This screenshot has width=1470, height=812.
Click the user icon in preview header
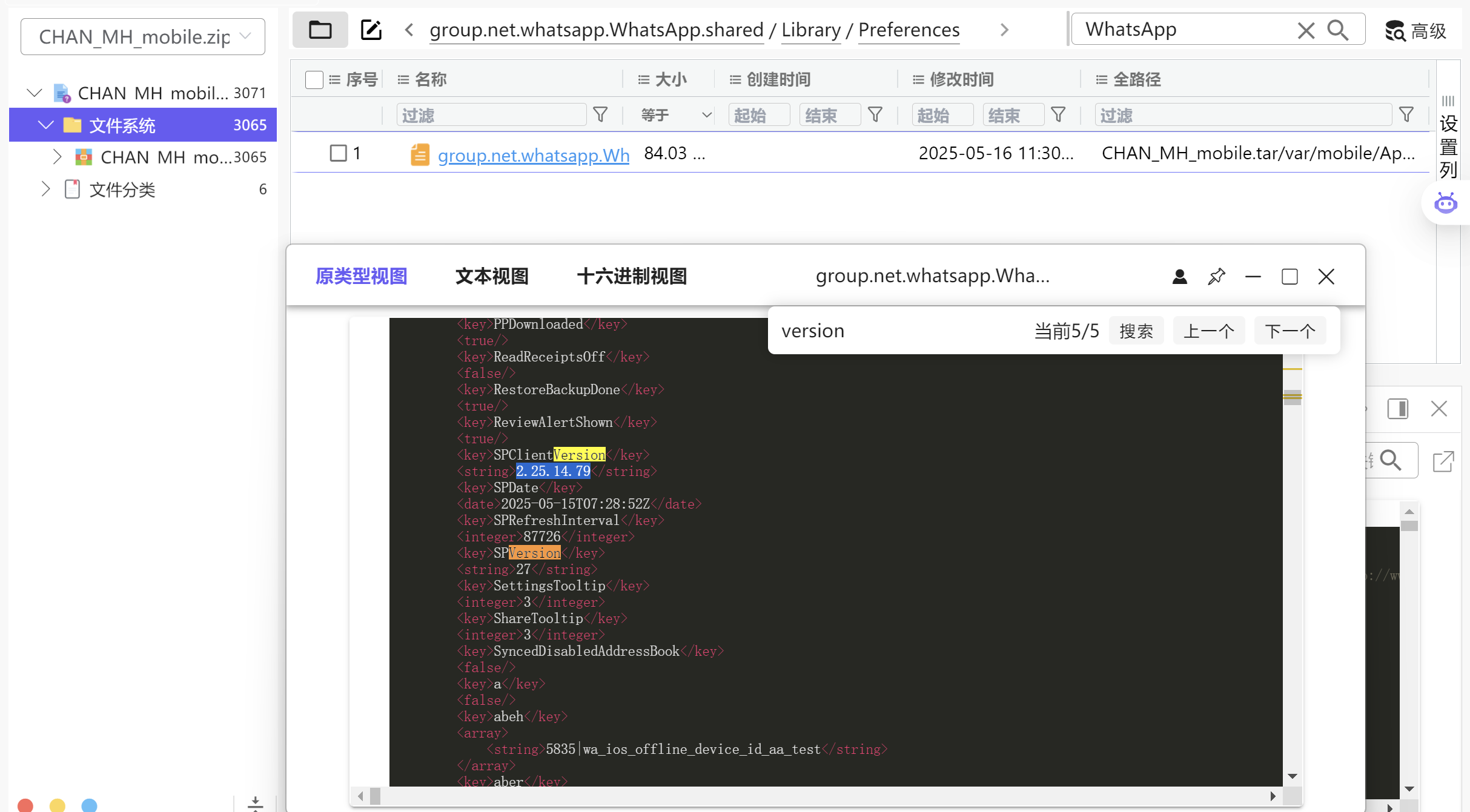(x=1179, y=277)
